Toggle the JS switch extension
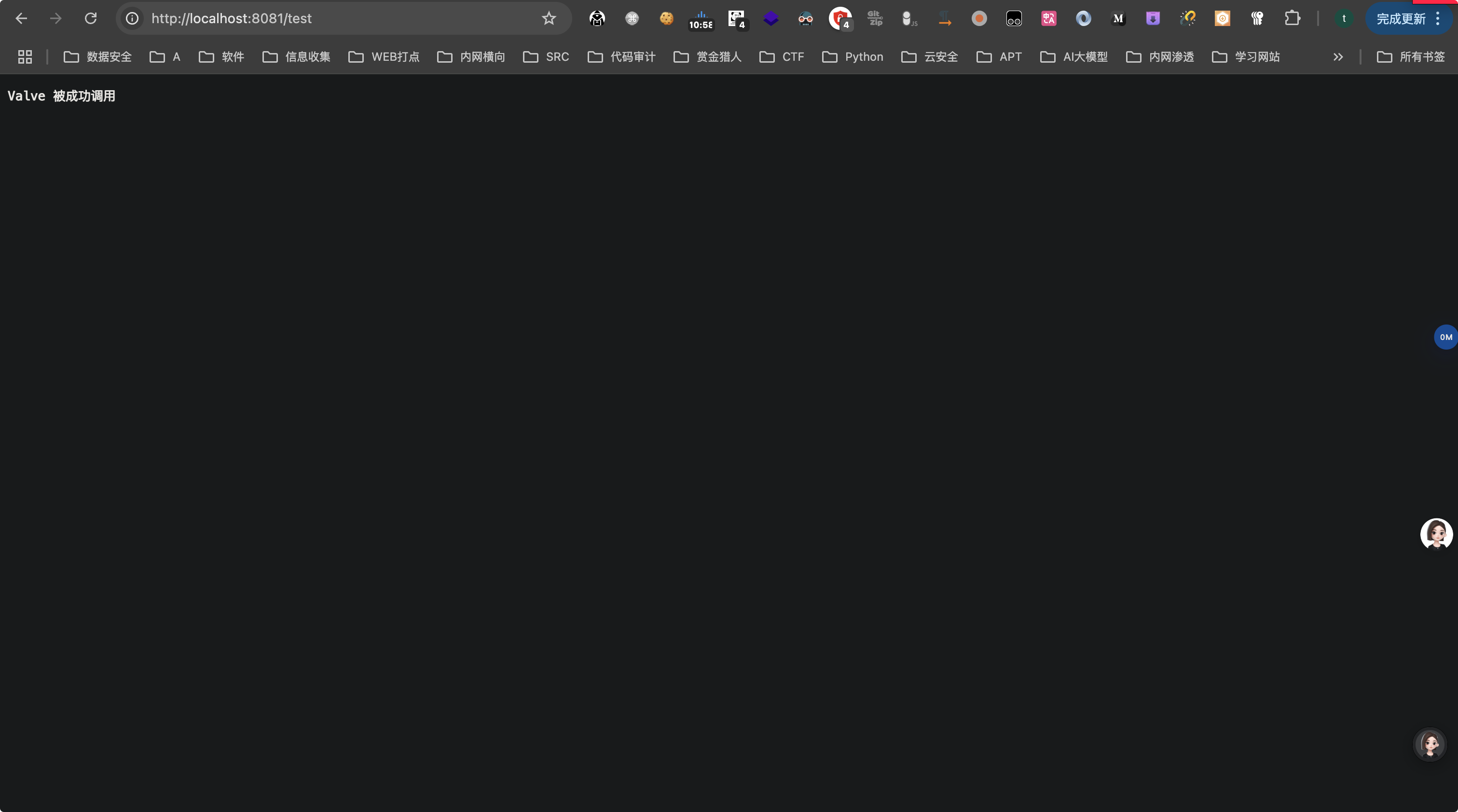This screenshot has width=1458, height=812. click(909, 19)
